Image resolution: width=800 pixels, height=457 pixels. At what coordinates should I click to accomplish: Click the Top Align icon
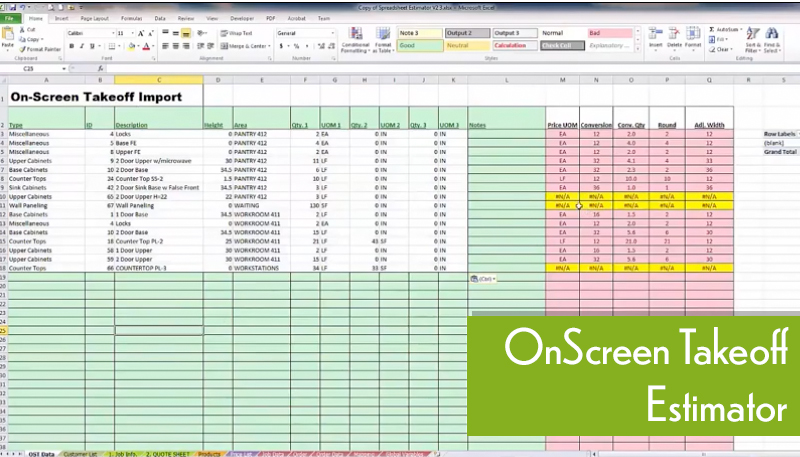click(x=165, y=33)
